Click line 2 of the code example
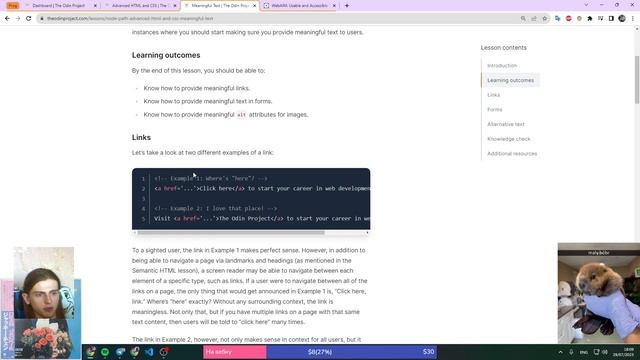The height and width of the screenshot is (360, 640). pos(262,189)
